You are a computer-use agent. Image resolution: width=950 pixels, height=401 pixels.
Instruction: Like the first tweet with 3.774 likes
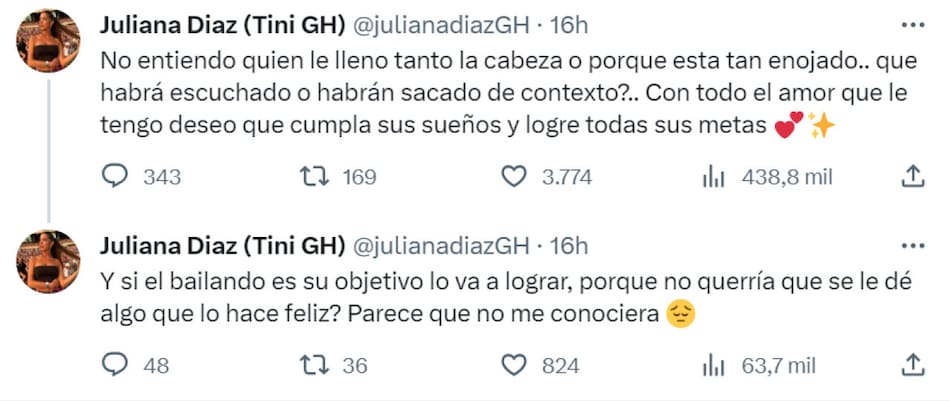[514, 177]
